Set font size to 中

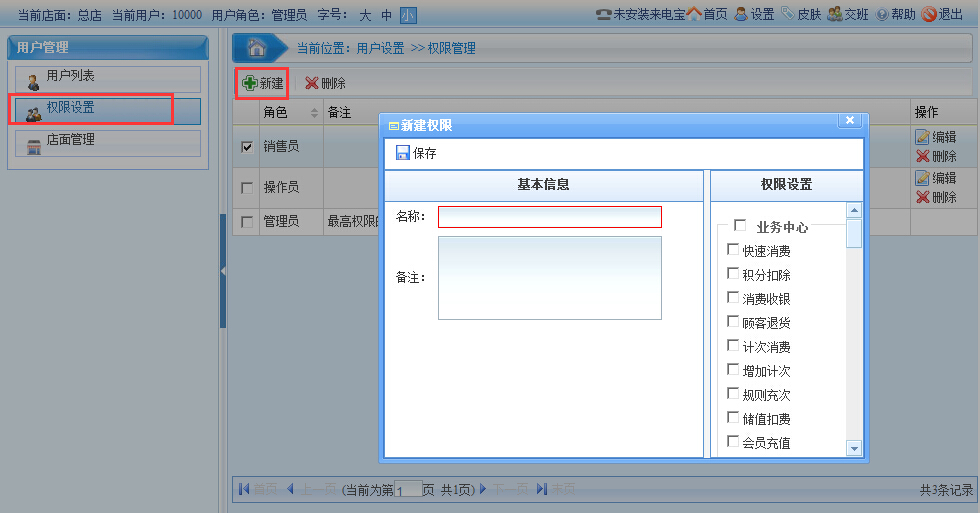tap(386, 15)
